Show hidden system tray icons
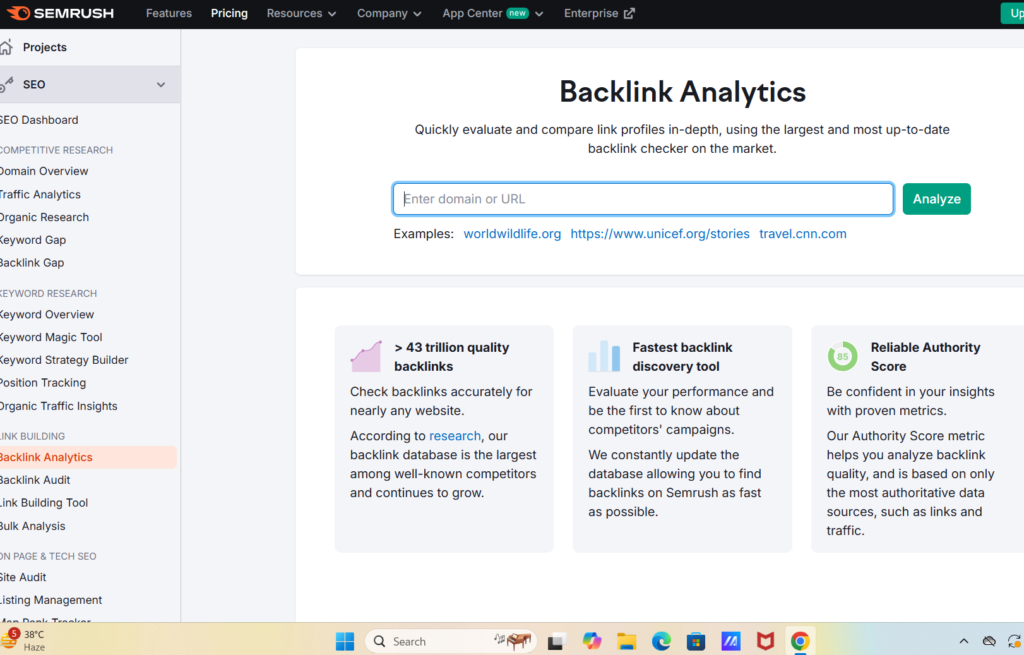 [964, 641]
